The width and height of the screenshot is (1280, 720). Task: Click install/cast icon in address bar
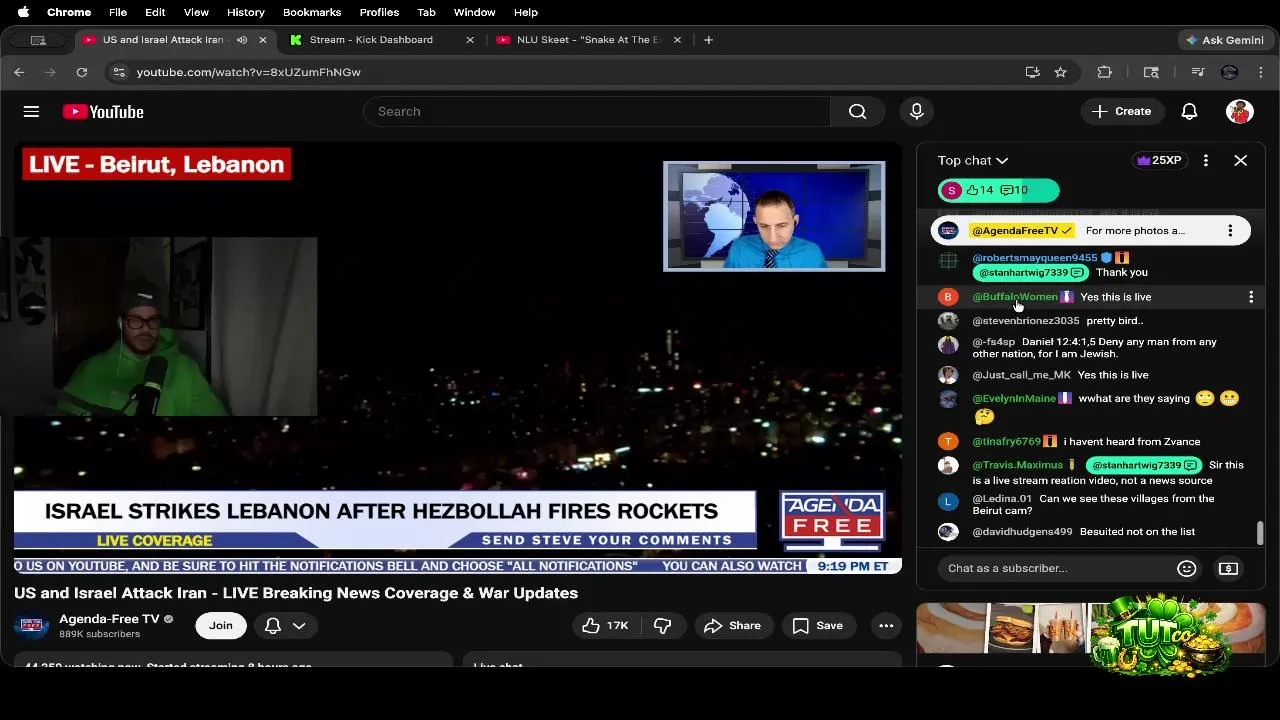point(1032,72)
